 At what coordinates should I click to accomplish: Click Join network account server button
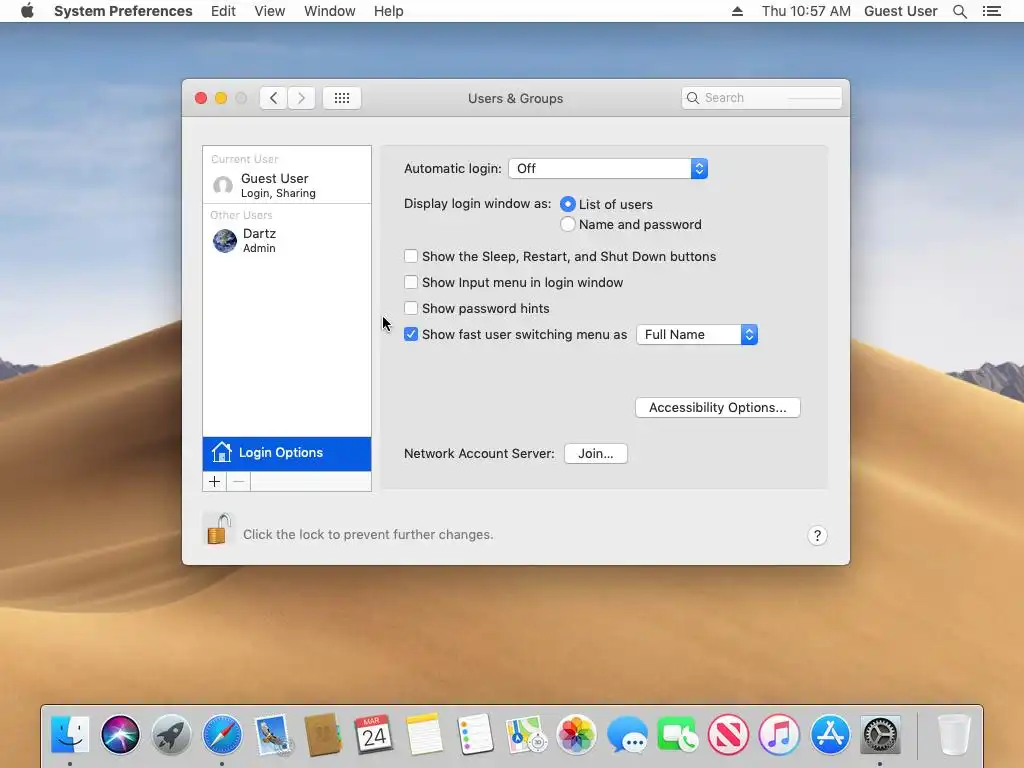click(x=596, y=453)
